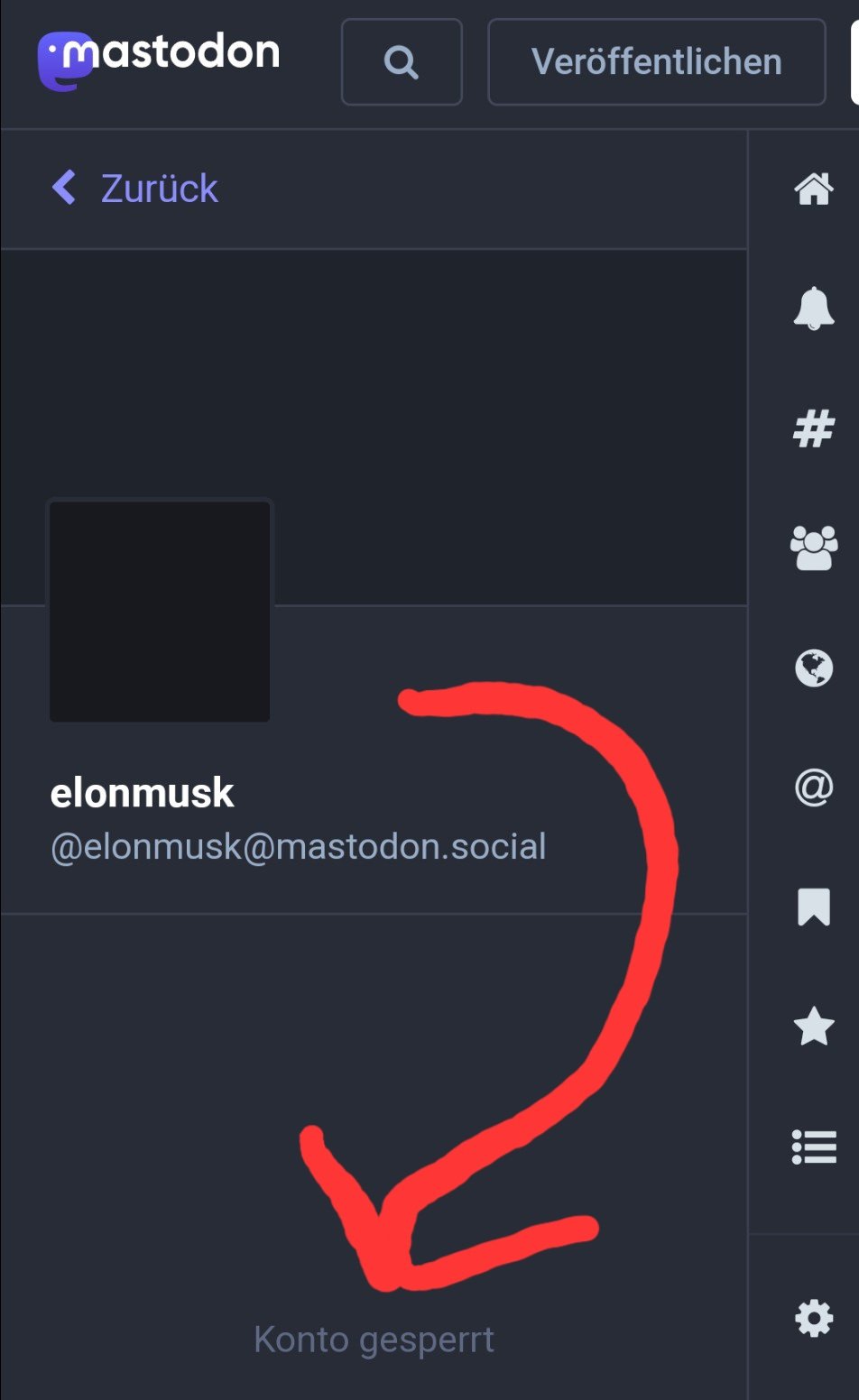Click the elonmusk display name
Viewport: 859px width, 1400px height.
click(x=142, y=794)
